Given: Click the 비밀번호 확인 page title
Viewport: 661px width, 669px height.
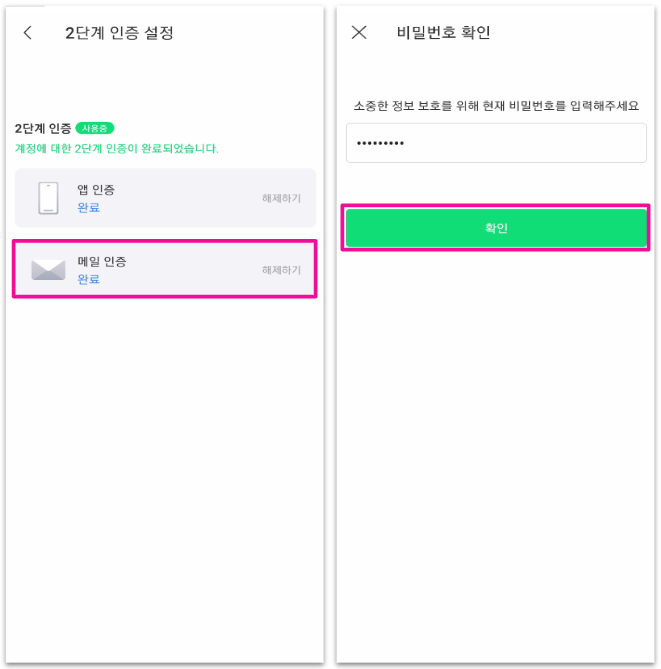Looking at the screenshot, I should pyautogui.click(x=443, y=33).
